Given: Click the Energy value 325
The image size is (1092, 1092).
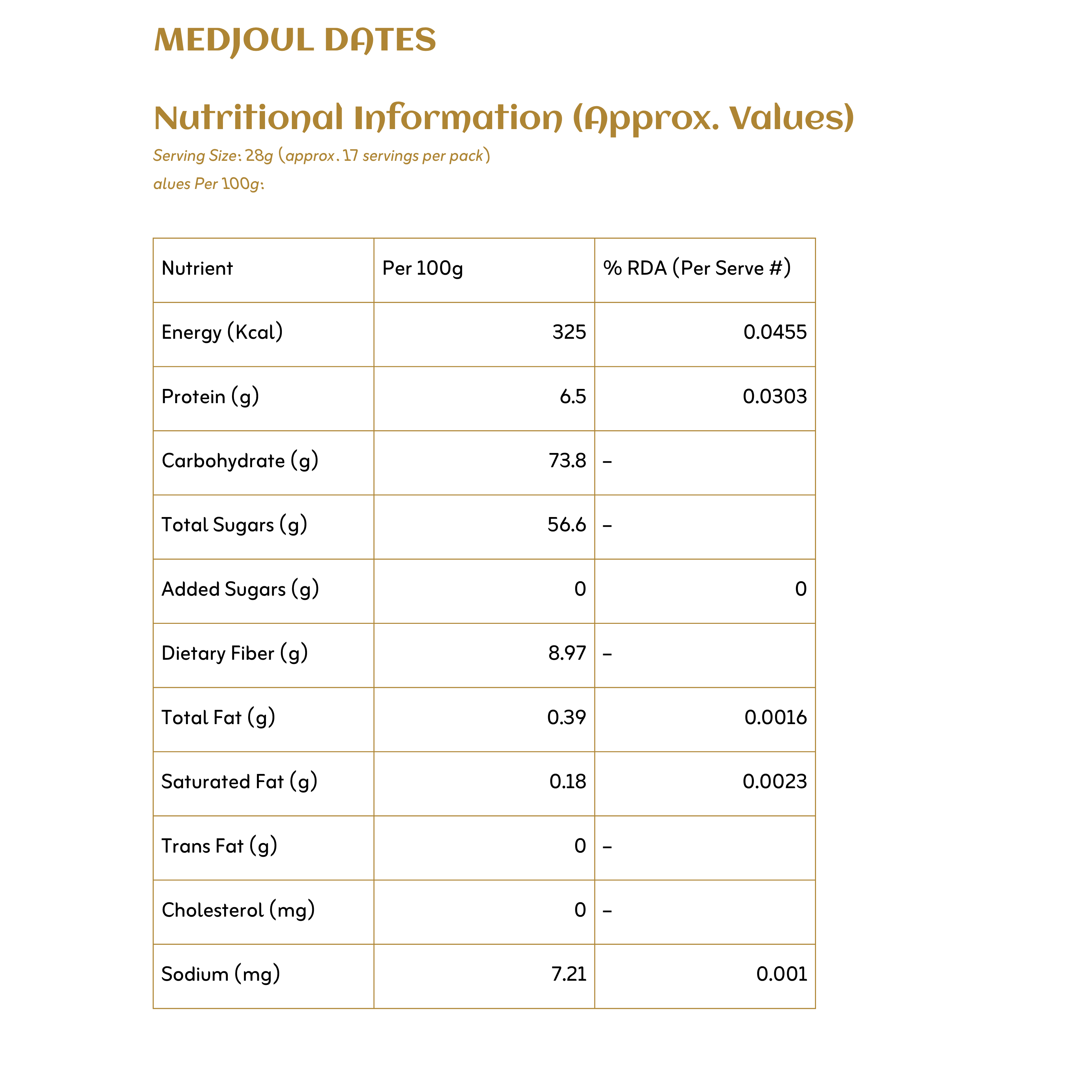Looking at the screenshot, I should [568, 332].
